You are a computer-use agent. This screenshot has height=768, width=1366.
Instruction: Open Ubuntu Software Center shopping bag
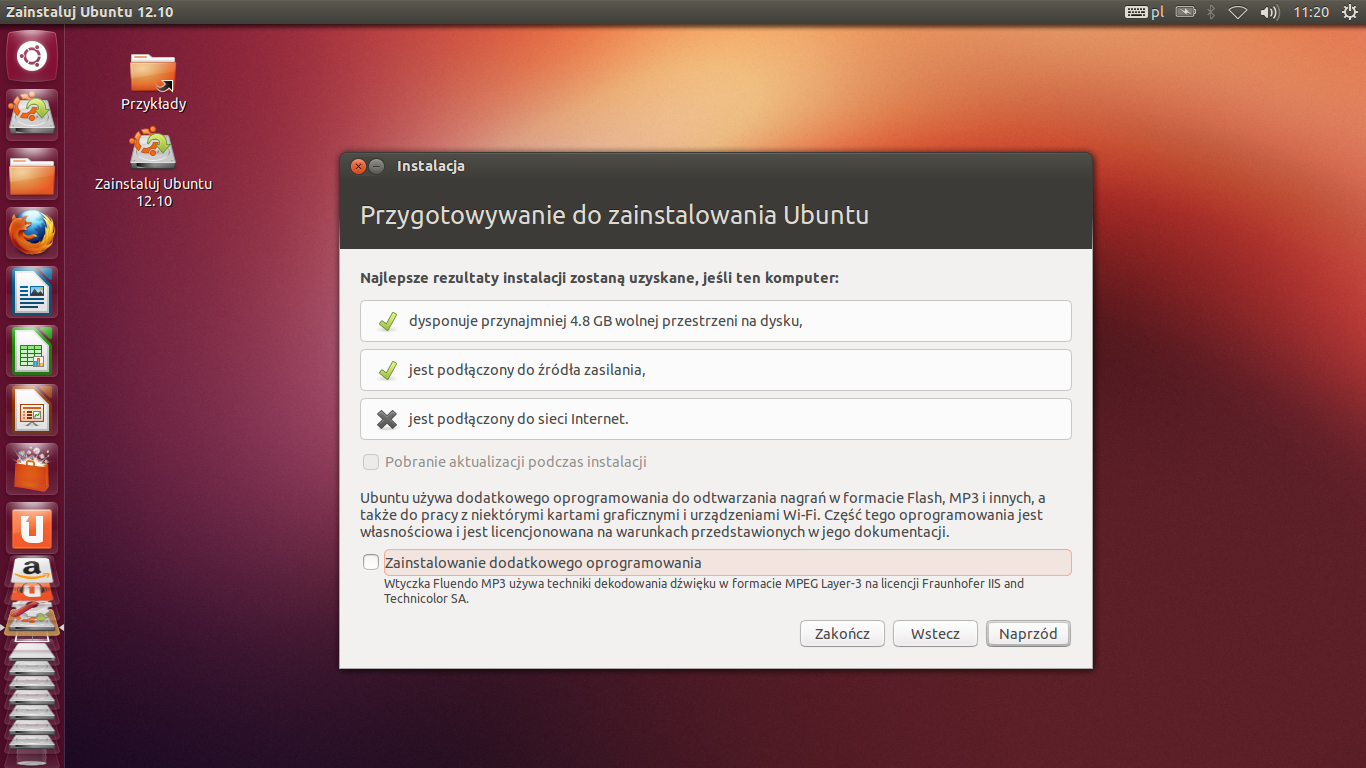32,469
